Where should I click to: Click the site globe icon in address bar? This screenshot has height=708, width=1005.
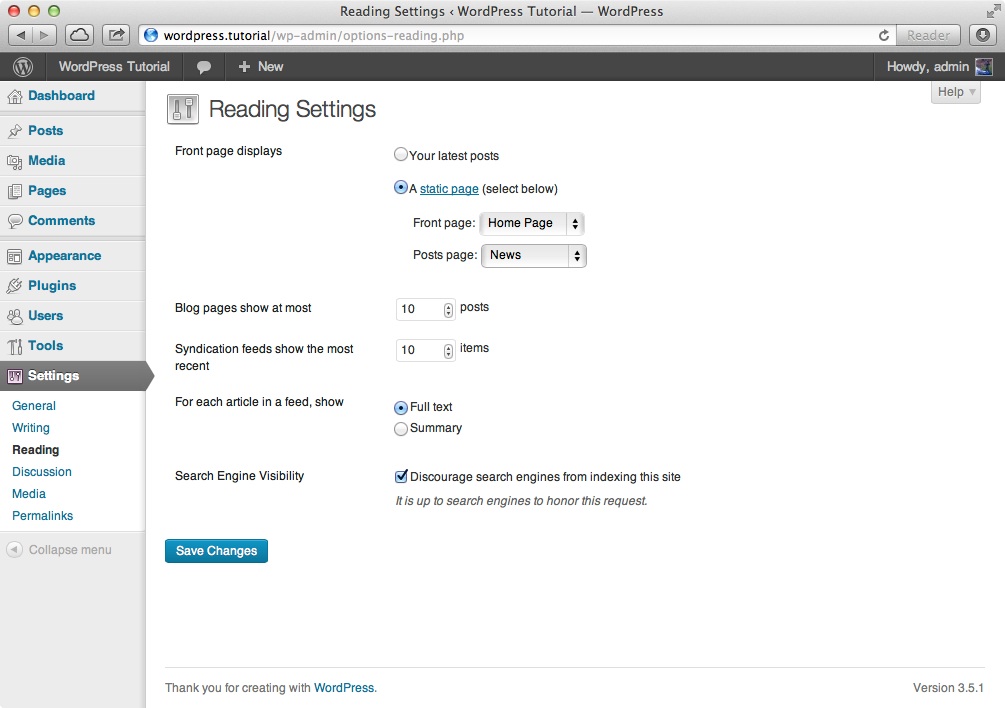pos(151,35)
